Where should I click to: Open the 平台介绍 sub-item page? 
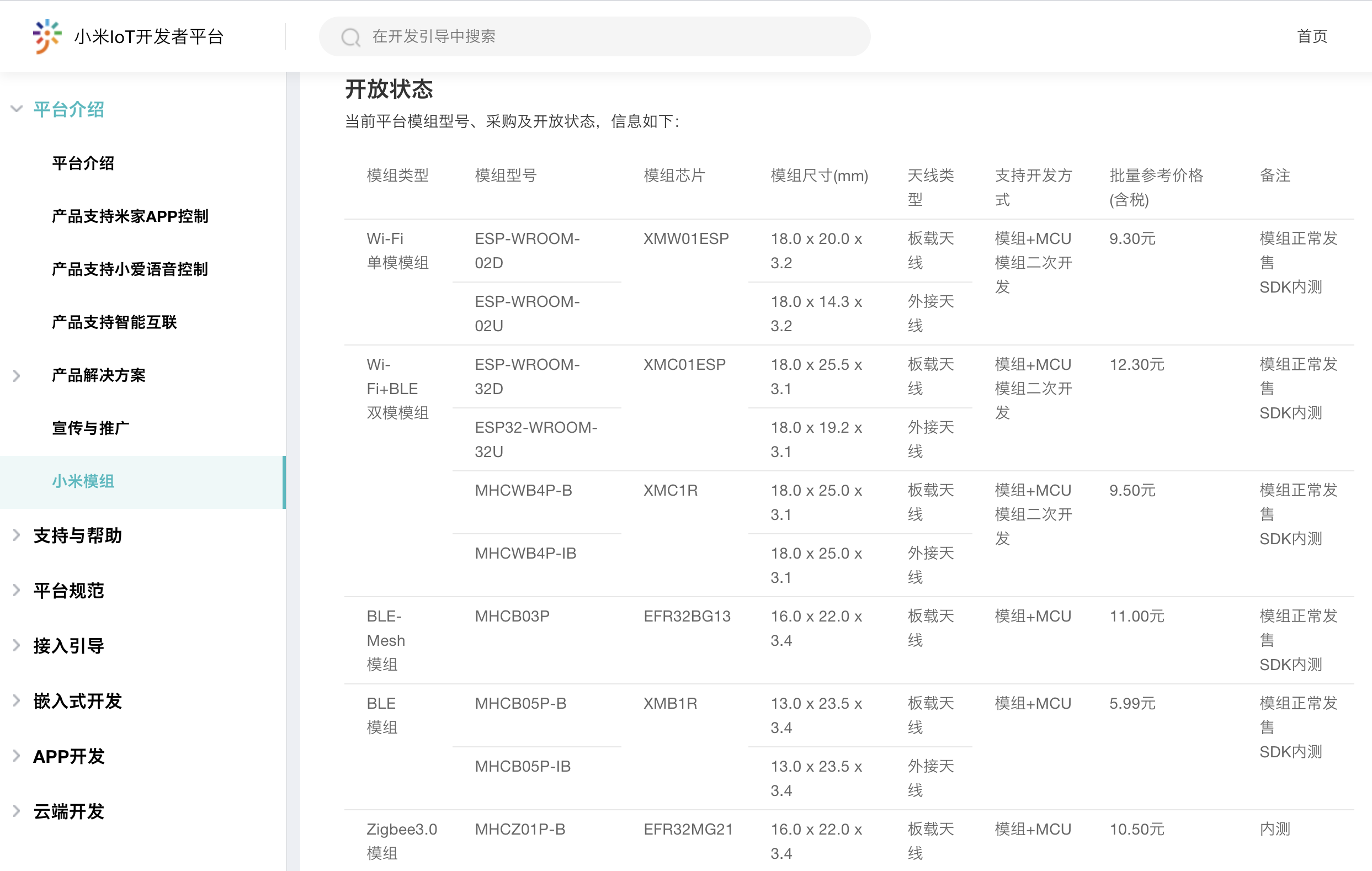point(83,163)
